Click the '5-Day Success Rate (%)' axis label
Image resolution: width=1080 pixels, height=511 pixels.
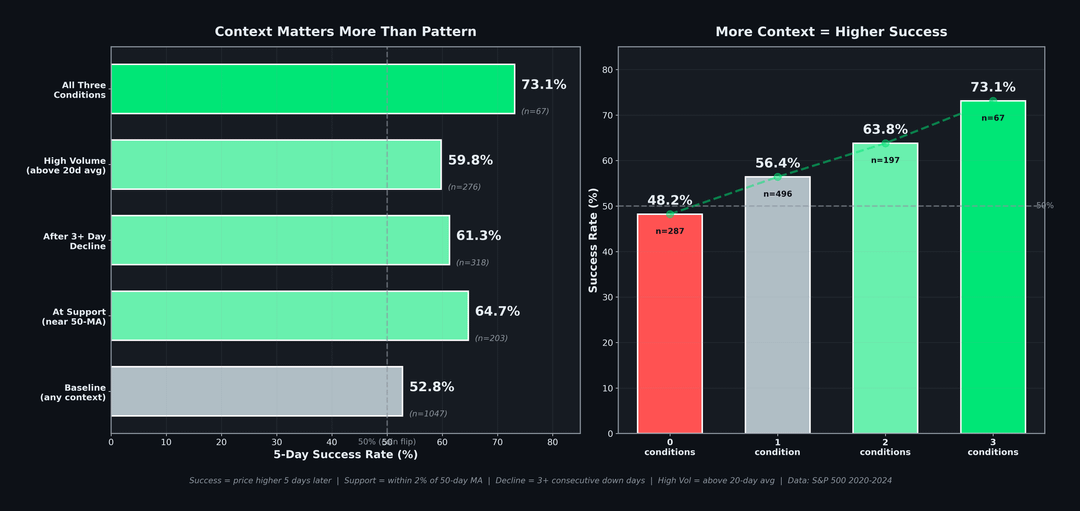pos(345,455)
